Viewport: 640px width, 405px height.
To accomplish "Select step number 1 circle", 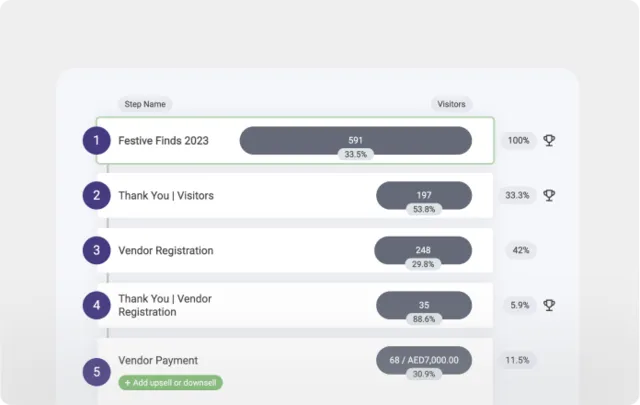I will click(x=96, y=141).
